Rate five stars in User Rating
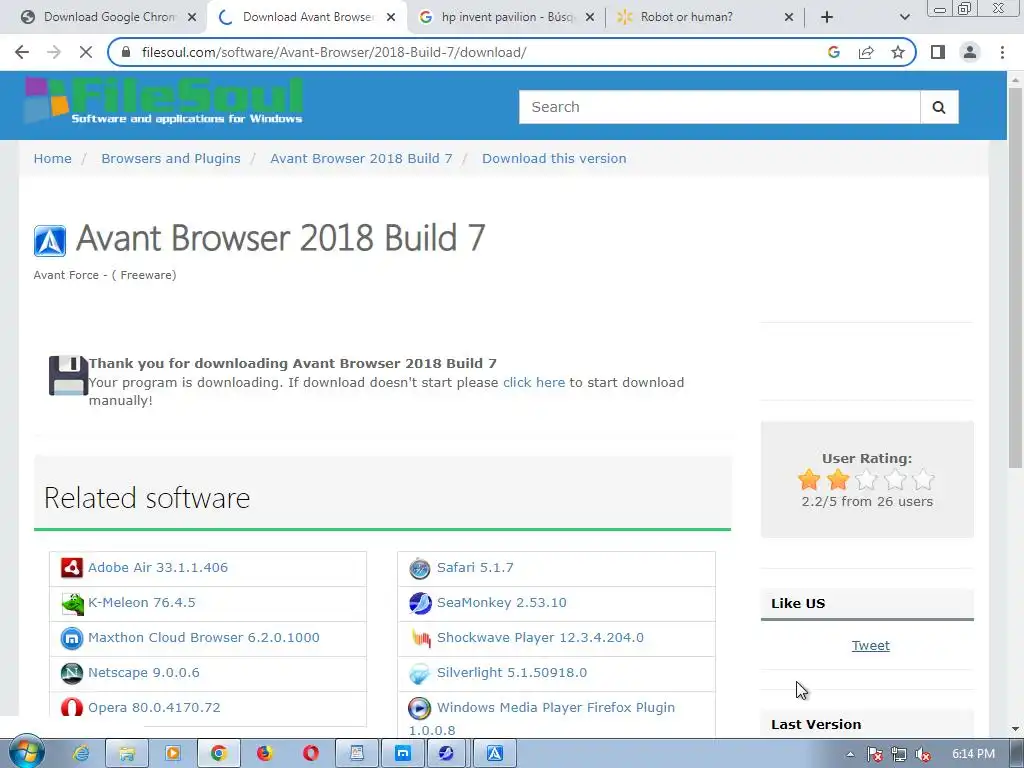The width and height of the screenshot is (1024, 768). tap(923, 480)
